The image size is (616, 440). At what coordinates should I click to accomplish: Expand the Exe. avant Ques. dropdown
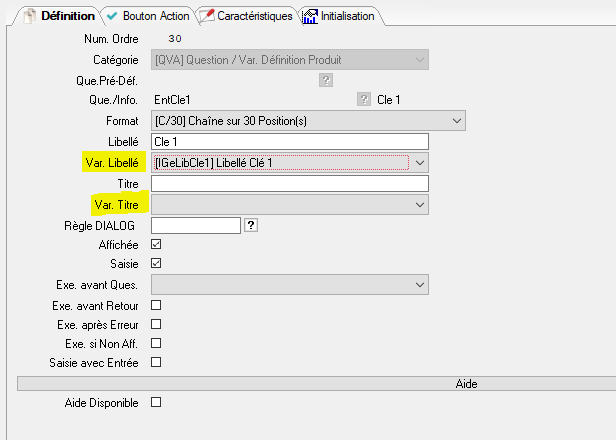coord(420,286)
